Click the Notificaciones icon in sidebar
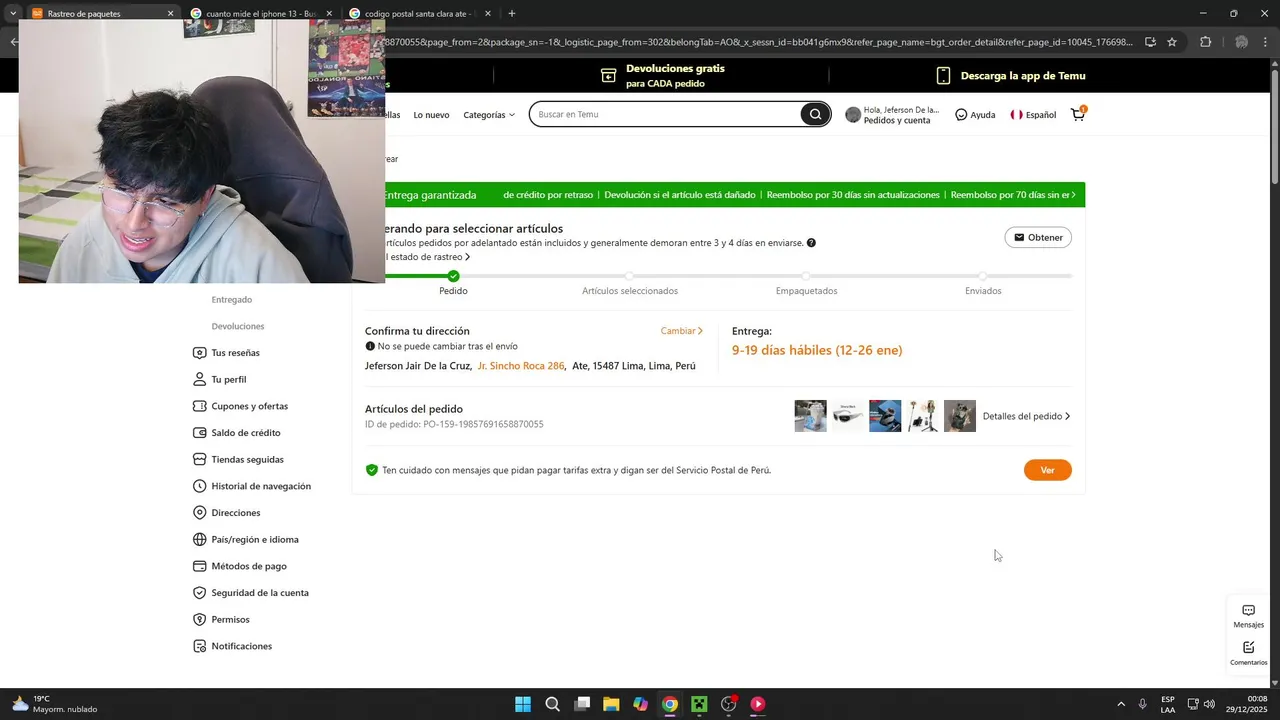This screenshot has height=720, width=1280. [x=199, y=646]
